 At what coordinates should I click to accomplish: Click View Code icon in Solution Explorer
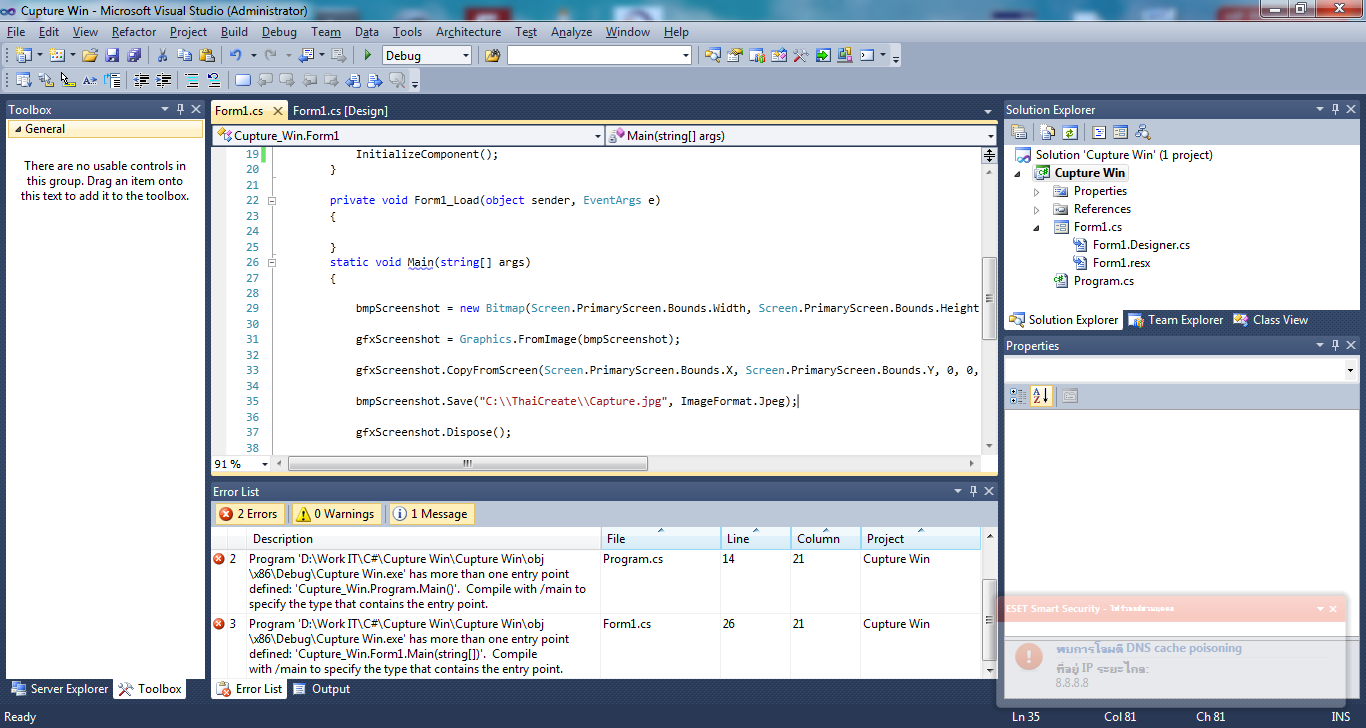1098,132
